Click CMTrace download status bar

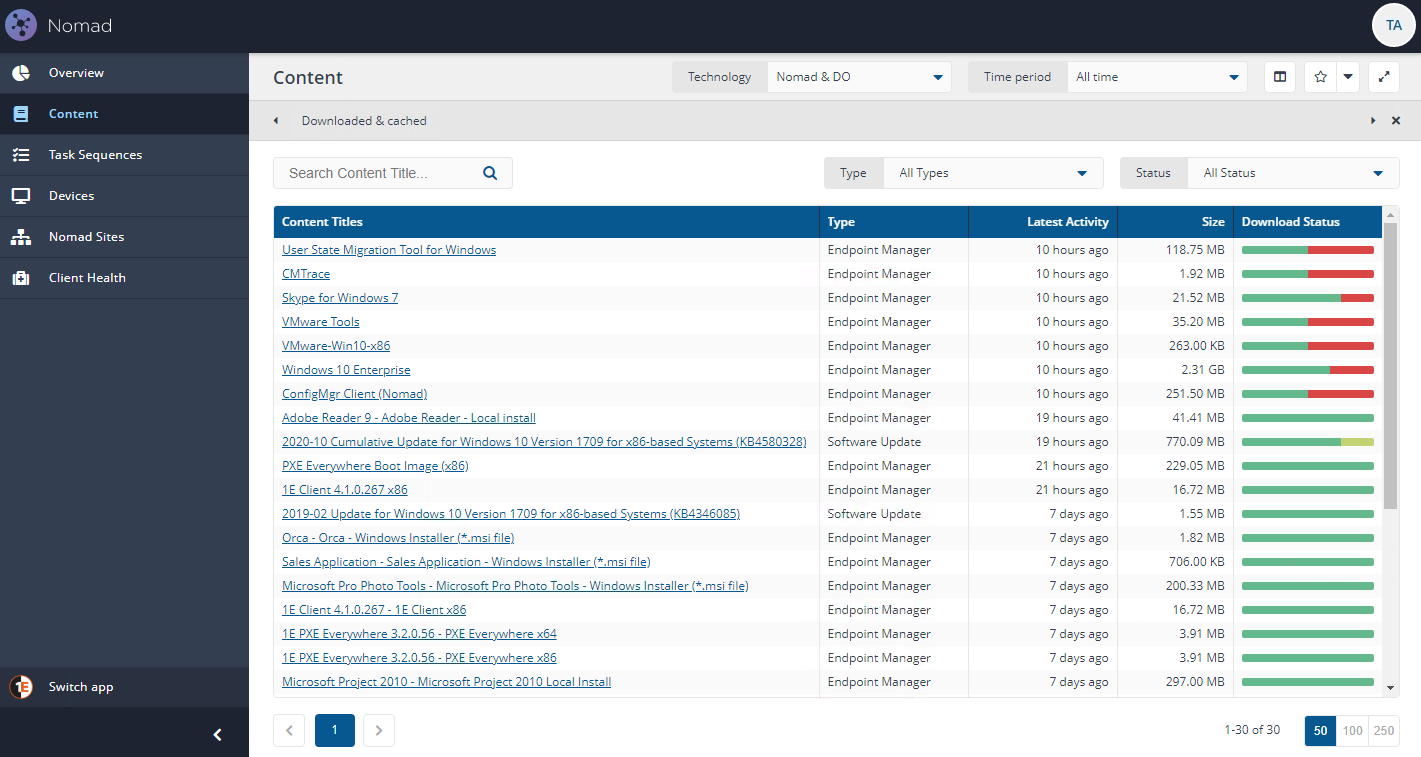1308,274
